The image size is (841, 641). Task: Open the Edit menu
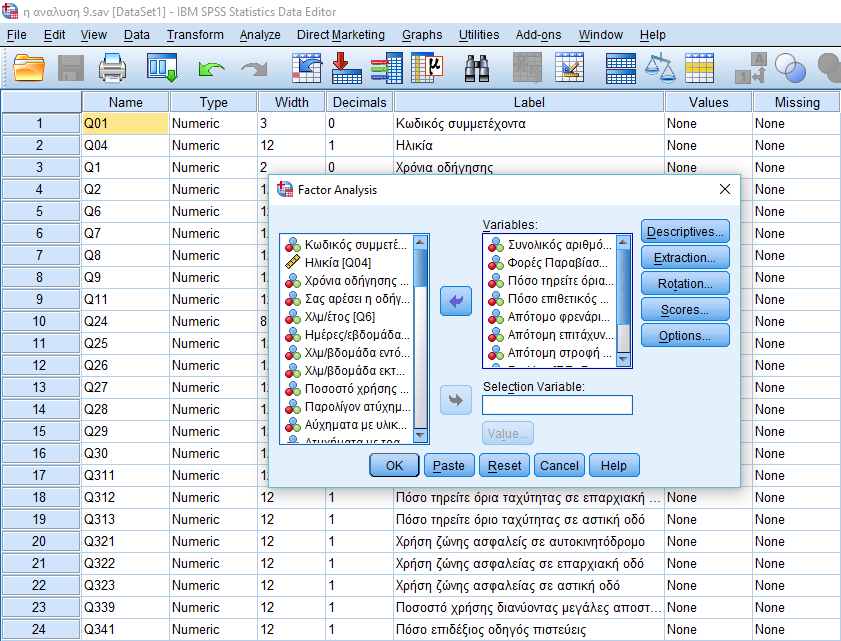coord(54,35)
